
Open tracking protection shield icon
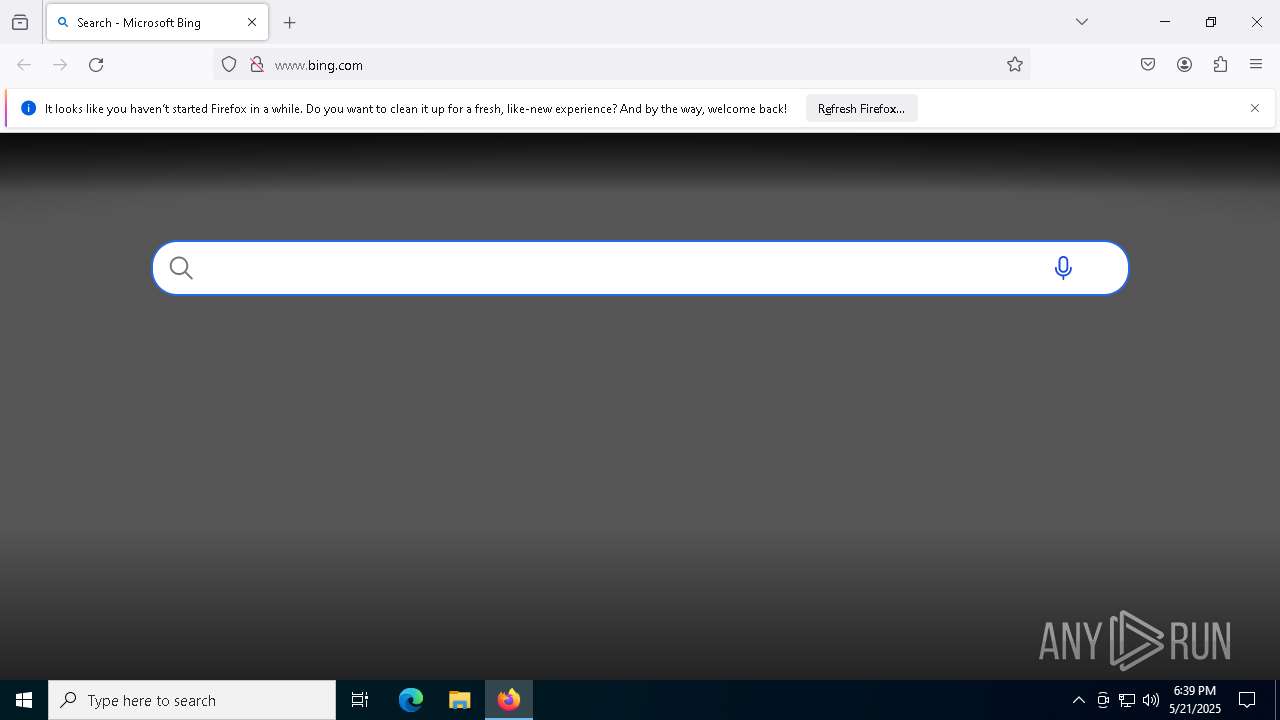click(x=229, y=65)
